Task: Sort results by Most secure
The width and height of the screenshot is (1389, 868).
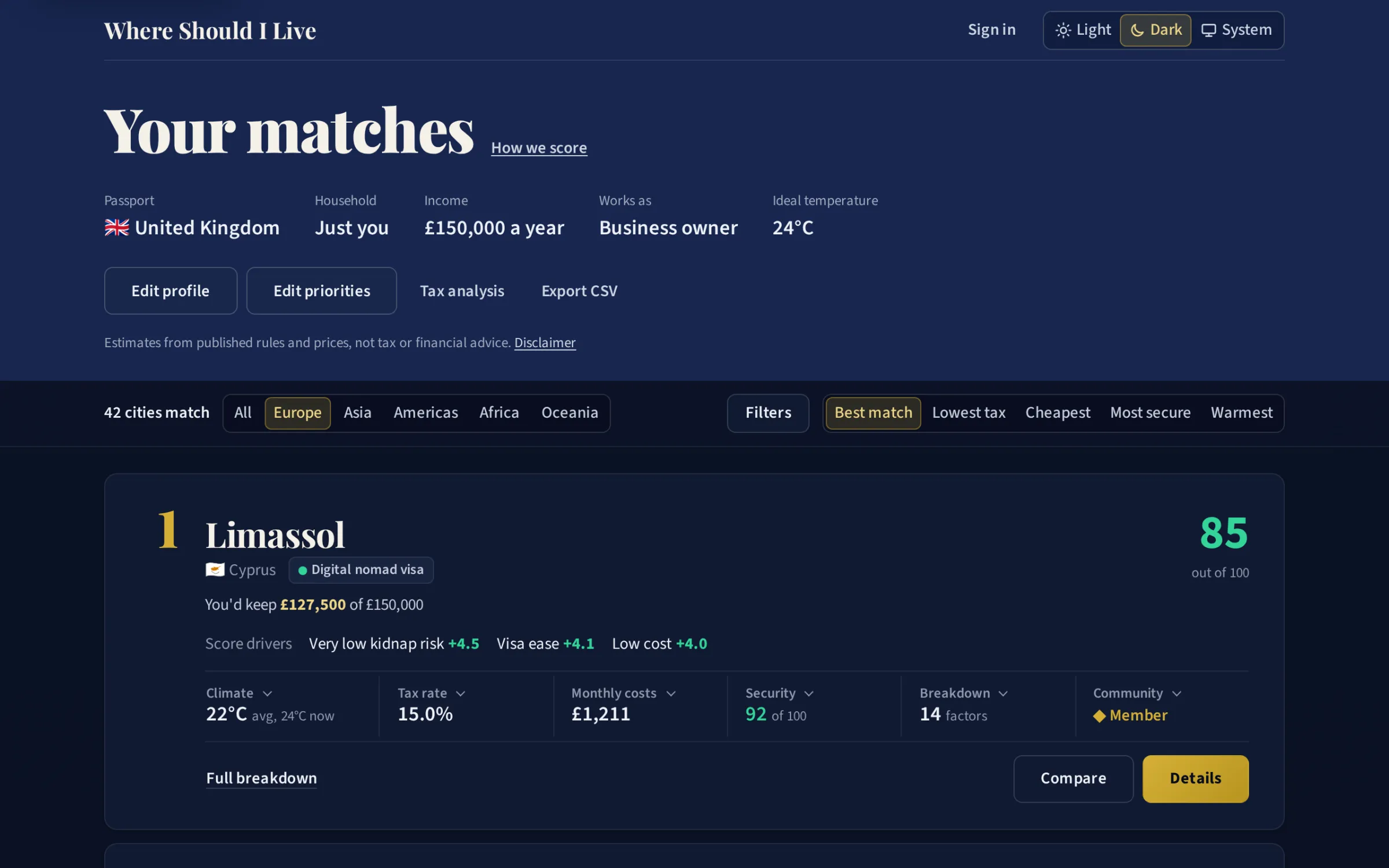Action: [1150, 413]
